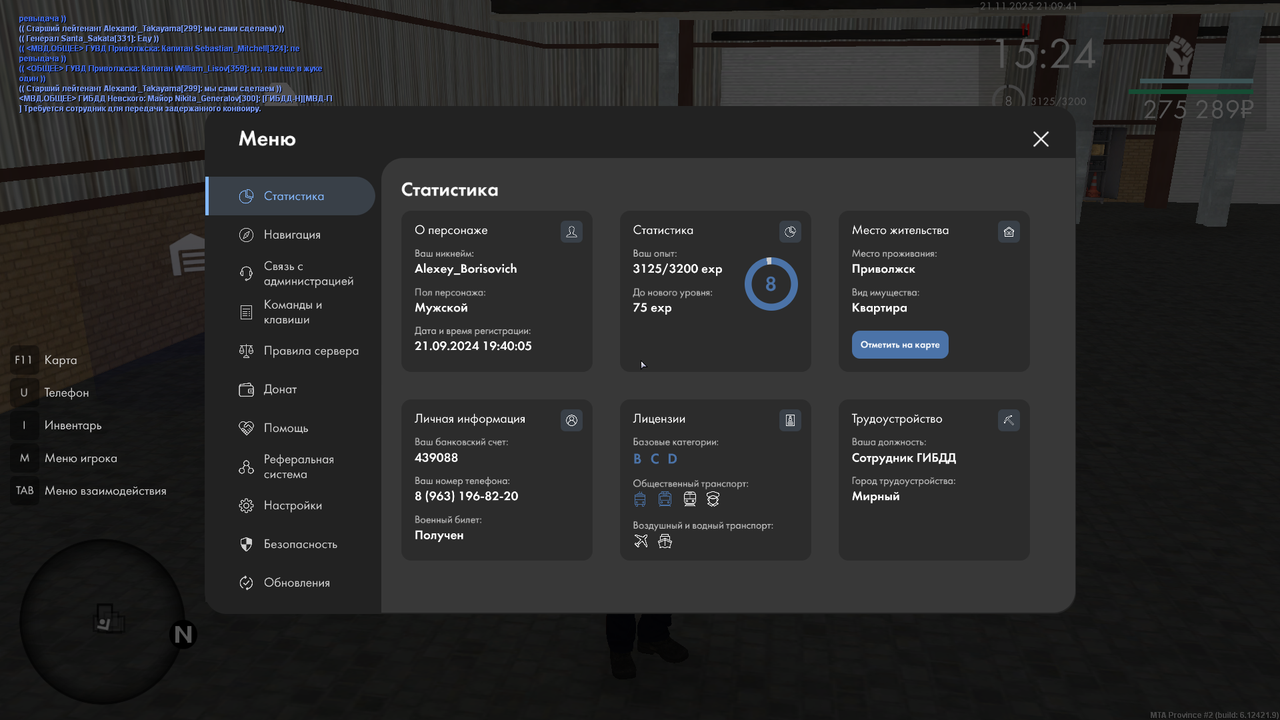This screenshot has height=720, width=1280.
Task: Click the pickaxe icon in Трудоустройство card
Action: pyautogui.click(x=1009, y=420)
